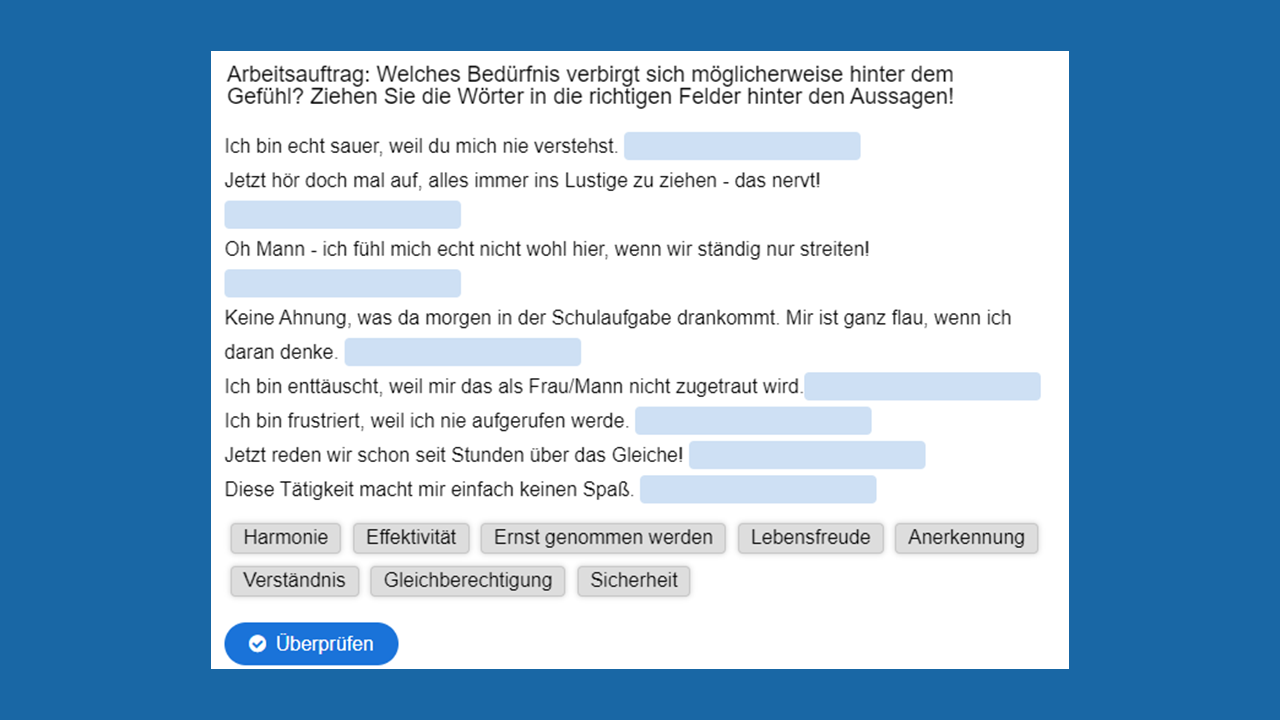Image resolution: width=1280 pixels, height=720 pixels.
Task: Select the 'Harmonie' word chip
Action: coord(286,538)
